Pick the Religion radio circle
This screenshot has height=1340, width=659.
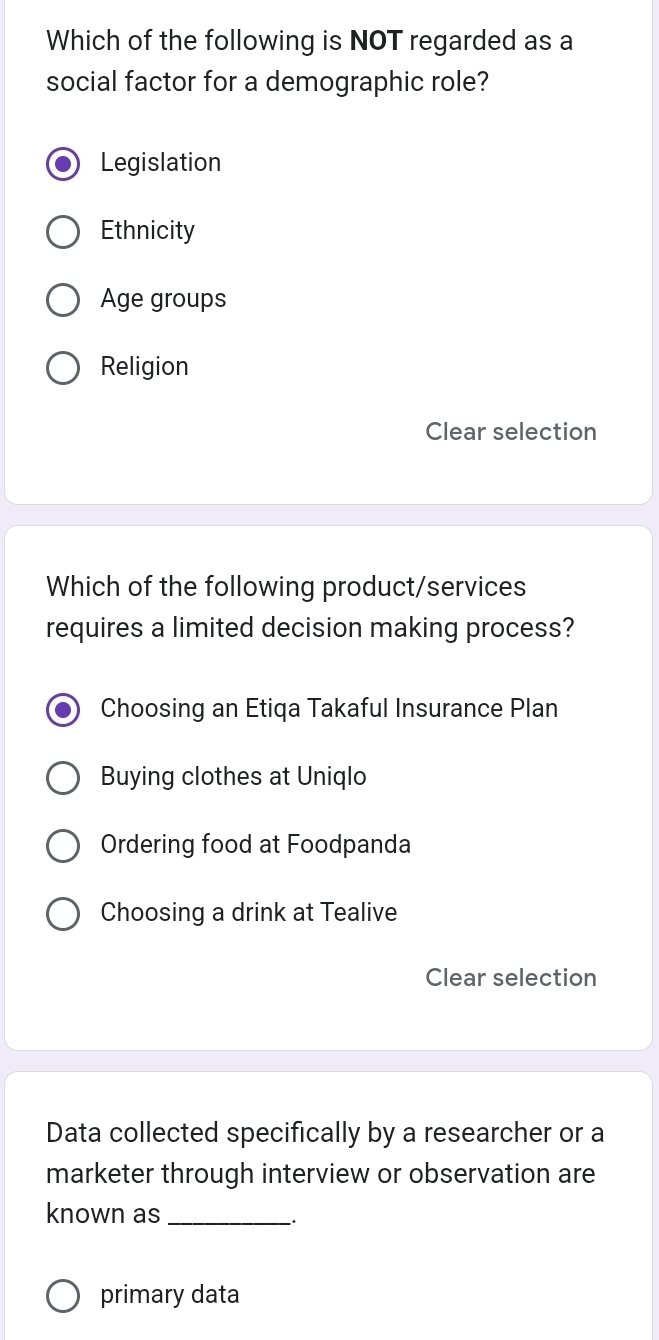click(64, 368)
